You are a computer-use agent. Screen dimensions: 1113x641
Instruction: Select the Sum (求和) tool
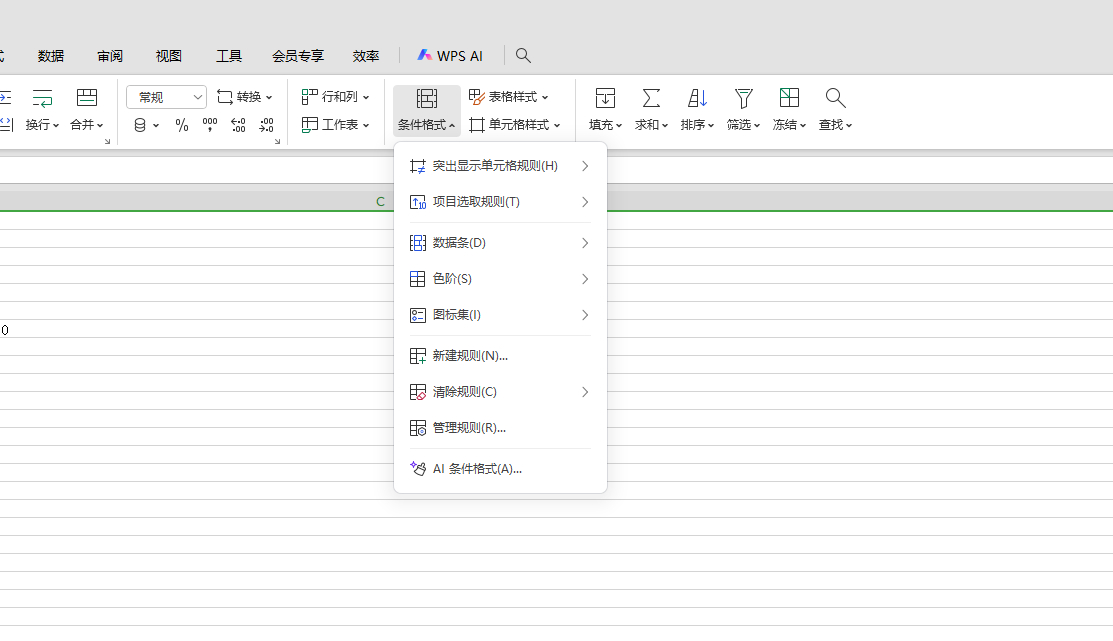click(x=651, y=108)
